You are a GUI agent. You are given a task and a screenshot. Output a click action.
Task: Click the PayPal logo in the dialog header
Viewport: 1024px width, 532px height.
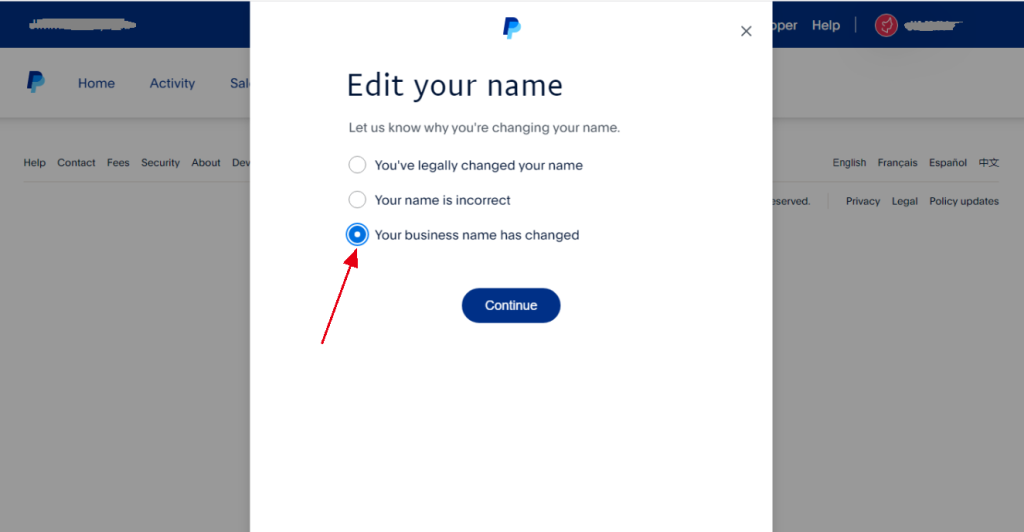tap(511, 28)
